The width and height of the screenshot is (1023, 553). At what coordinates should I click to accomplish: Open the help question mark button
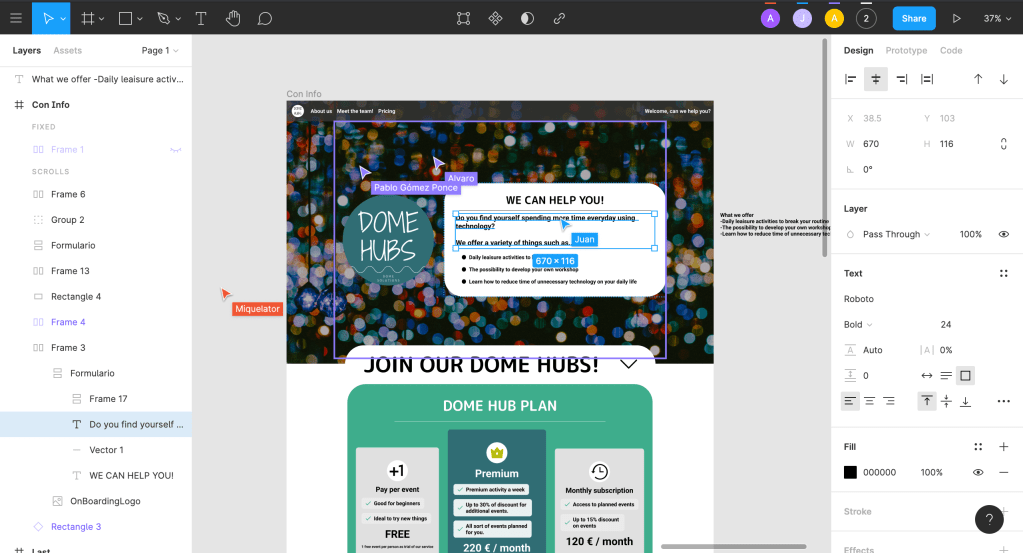pos(989,519)
